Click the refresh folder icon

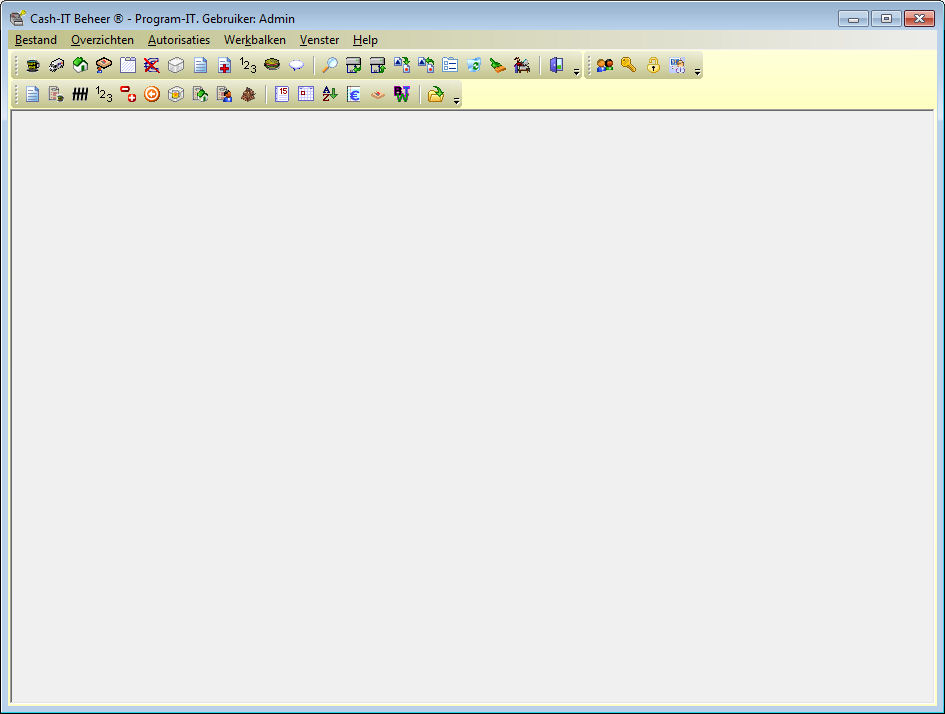tap(474, 65)
